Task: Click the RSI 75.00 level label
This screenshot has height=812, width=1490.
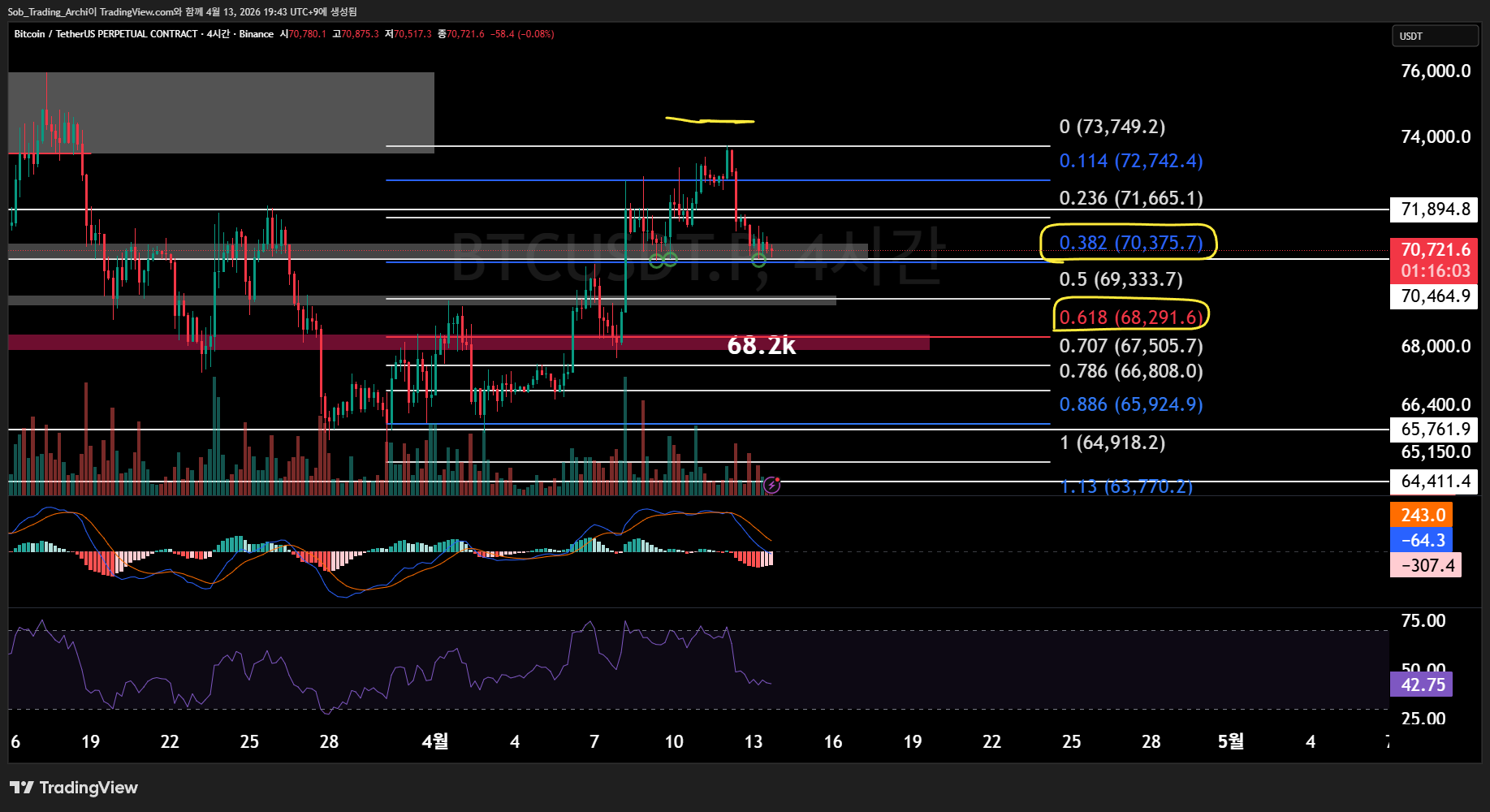Action: [1423, 621]
